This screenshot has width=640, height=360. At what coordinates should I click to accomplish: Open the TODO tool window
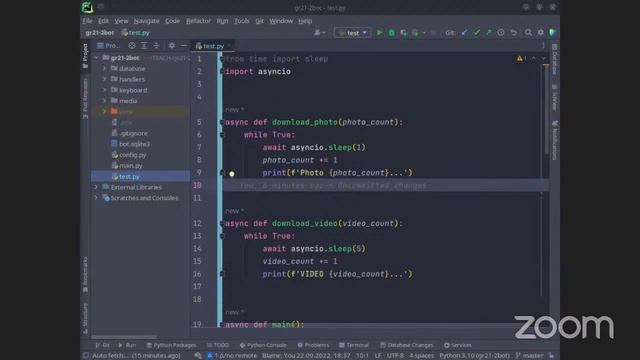point(218,345)
